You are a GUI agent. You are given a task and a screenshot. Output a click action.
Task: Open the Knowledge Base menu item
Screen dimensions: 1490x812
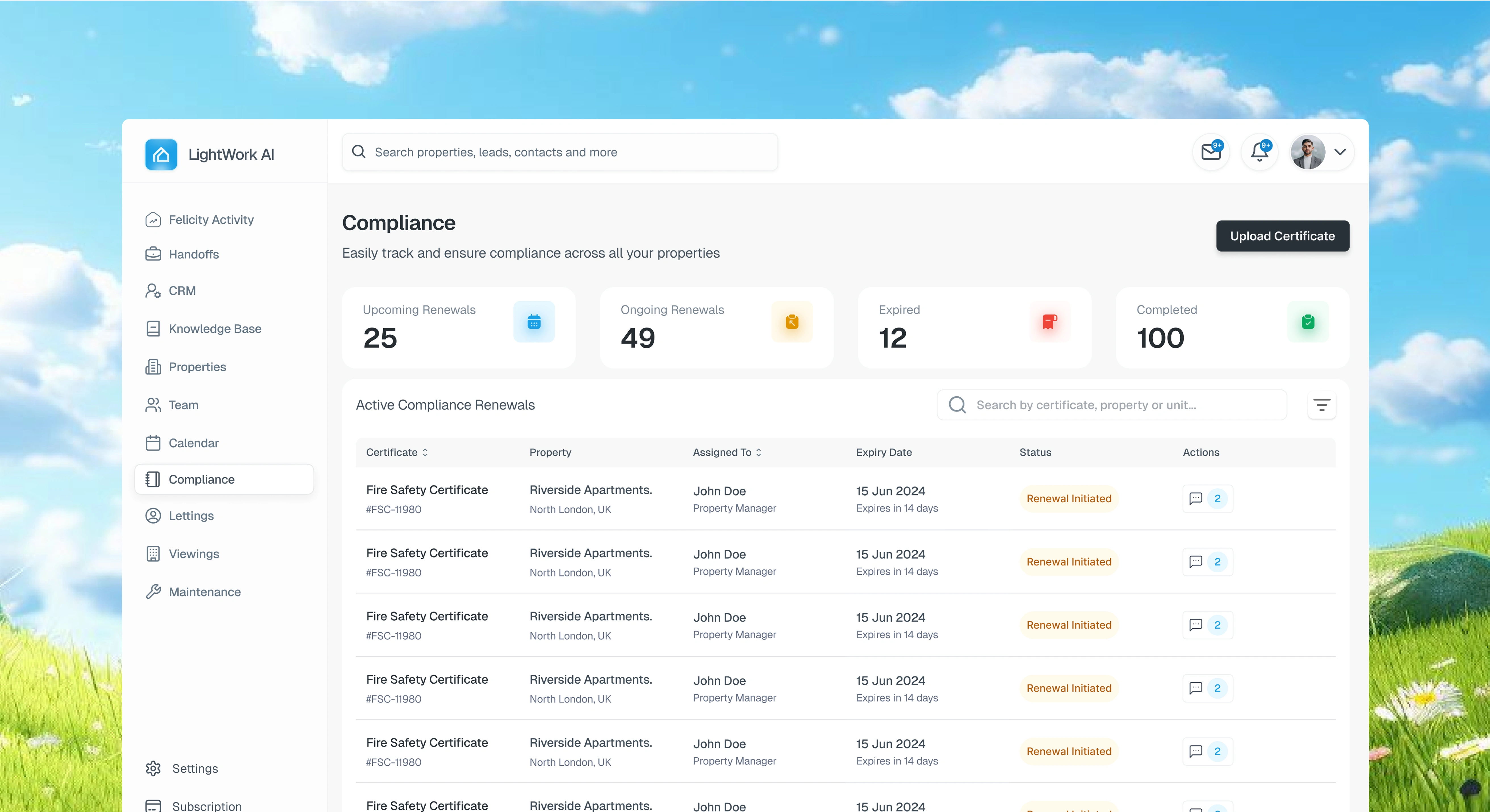215,328
